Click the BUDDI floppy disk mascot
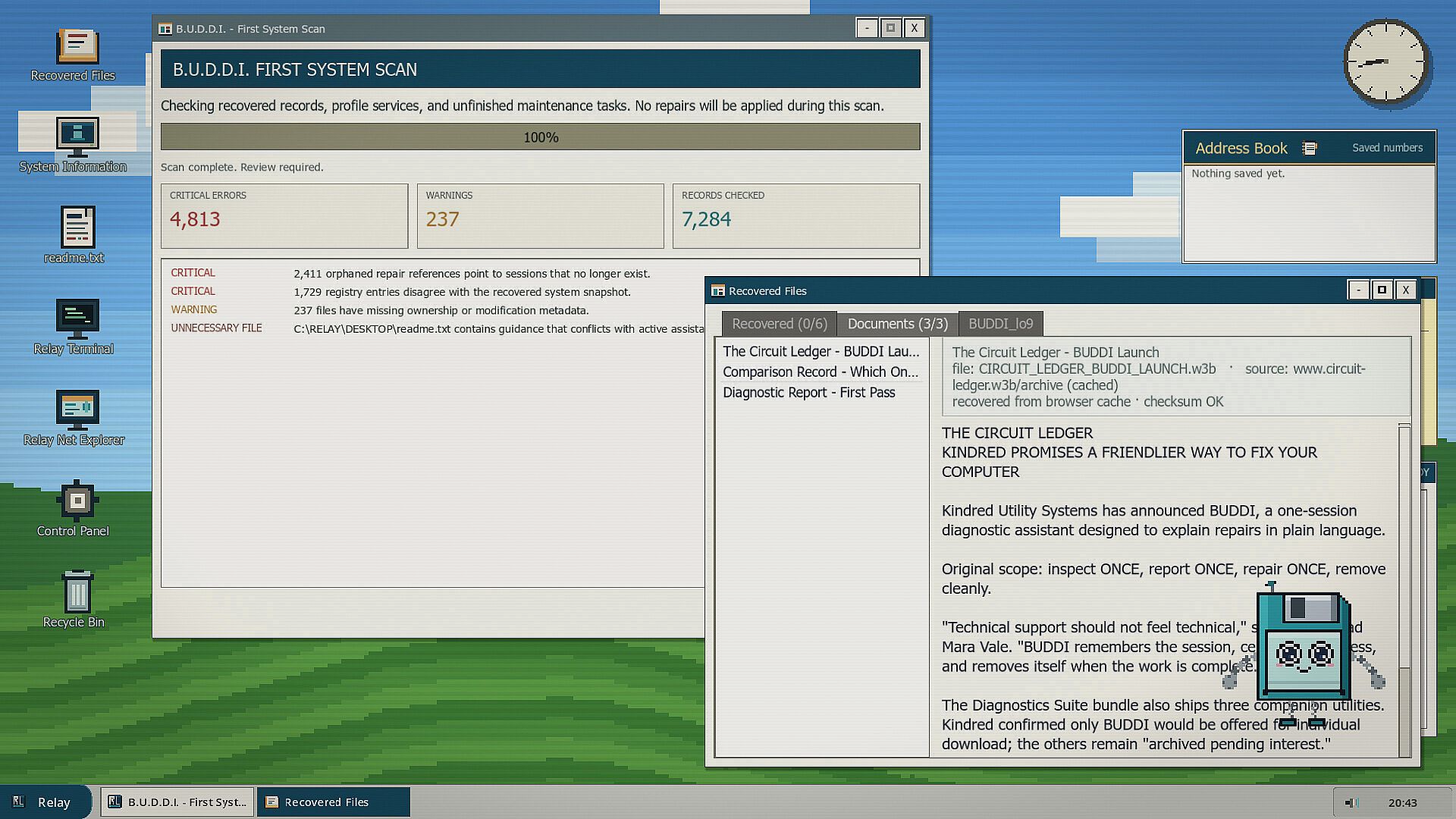This screenshot has height=819, width=1456. tap(1304, 654)
